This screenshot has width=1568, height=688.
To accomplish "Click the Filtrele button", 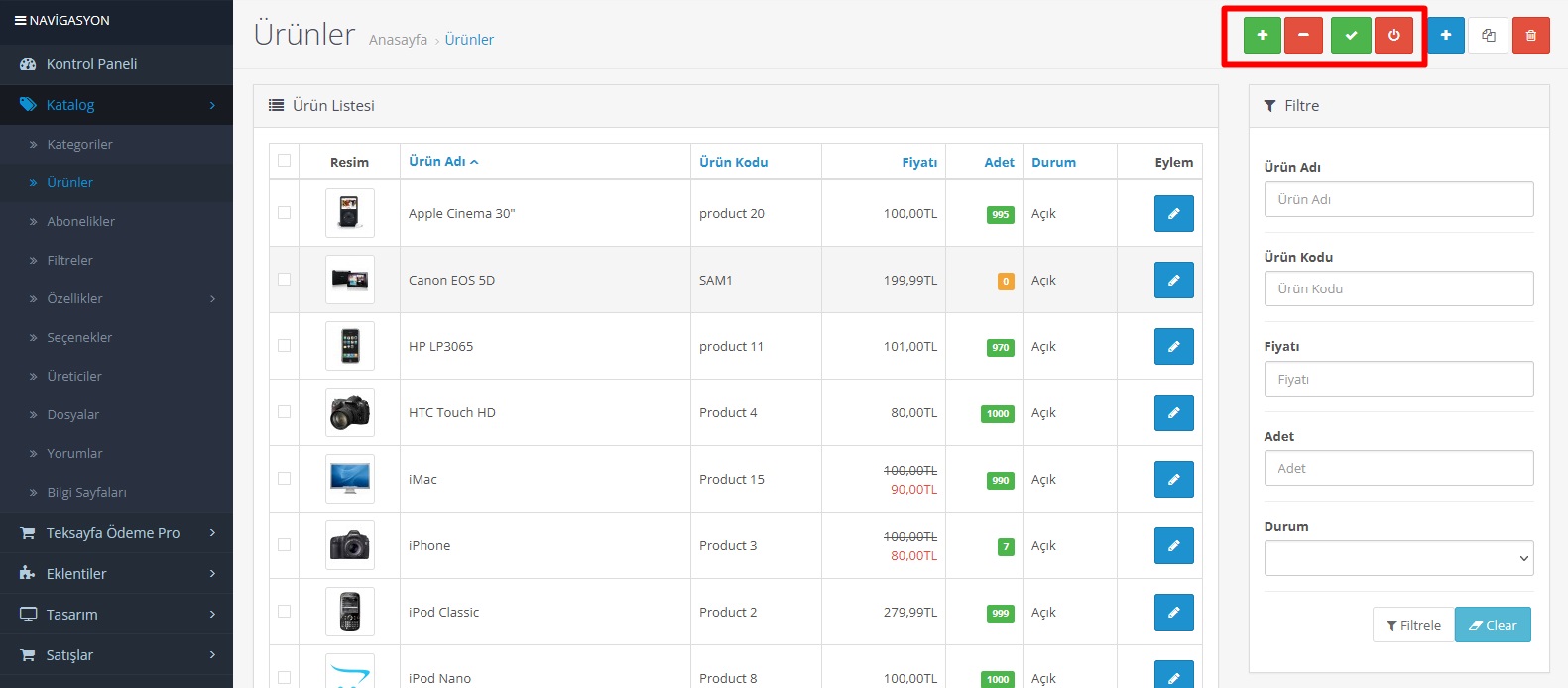I will (x=1413, y=625).
